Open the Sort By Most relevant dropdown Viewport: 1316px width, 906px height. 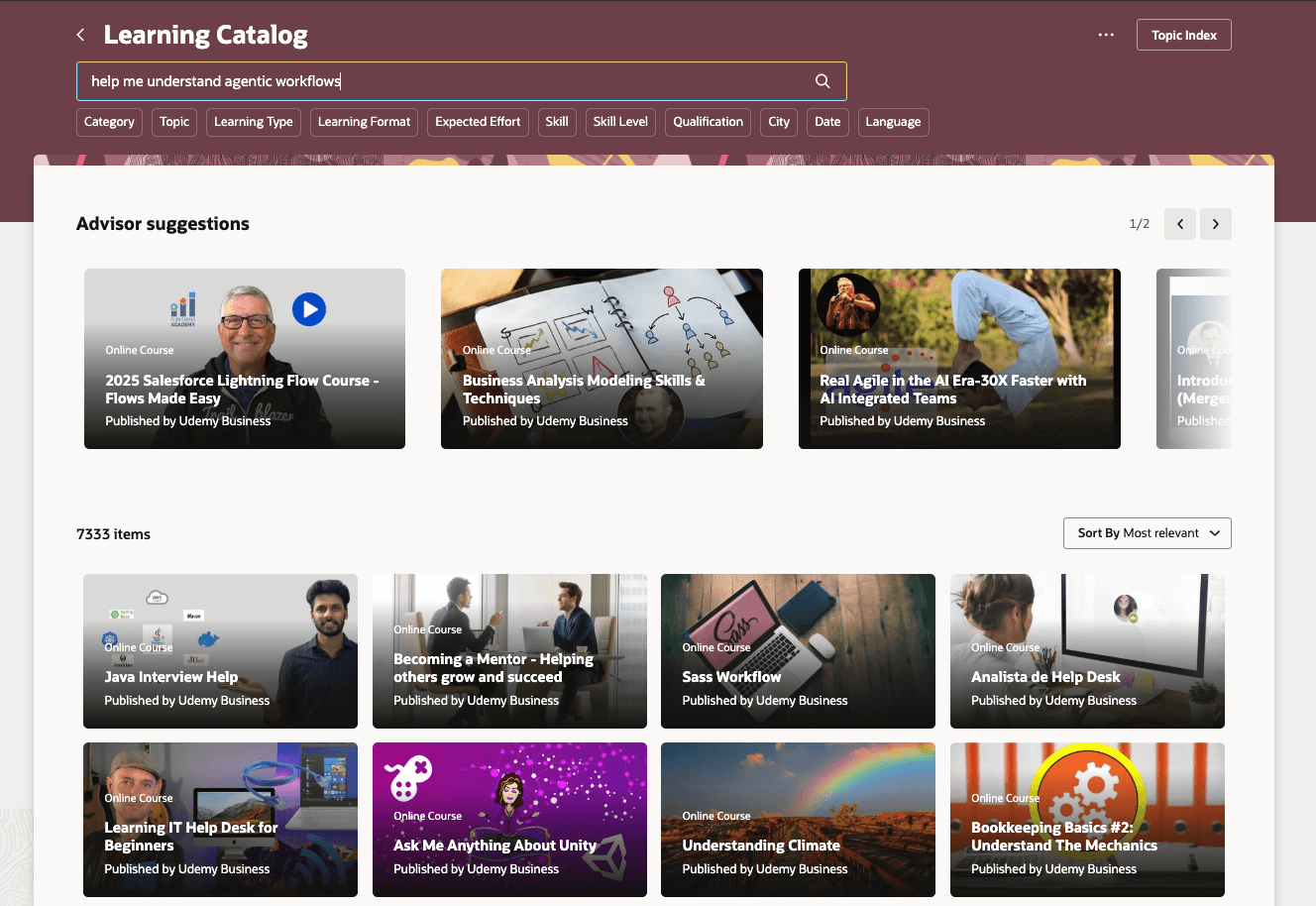point(1147,532)
